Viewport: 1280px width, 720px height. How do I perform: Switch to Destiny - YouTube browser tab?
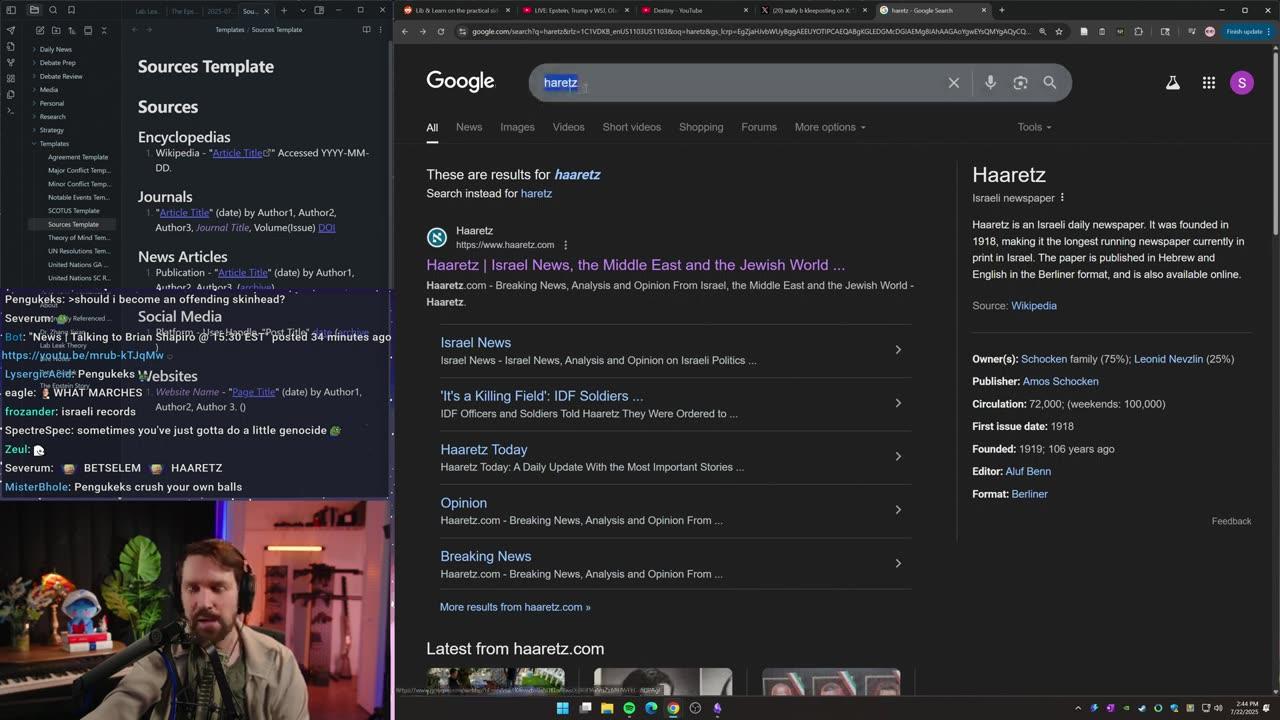(x=692, y=10)
